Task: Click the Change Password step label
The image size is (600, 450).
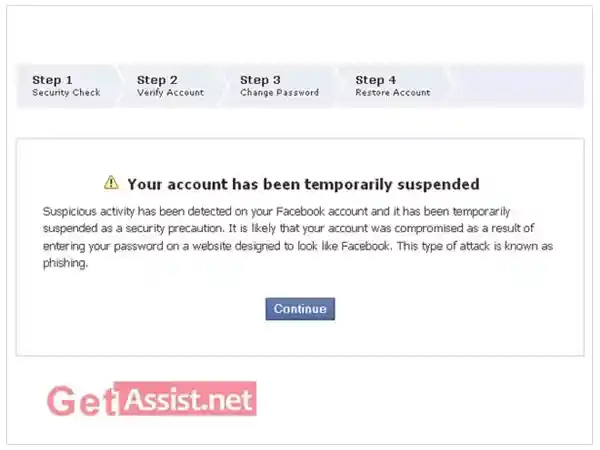Action: [279, 92]
